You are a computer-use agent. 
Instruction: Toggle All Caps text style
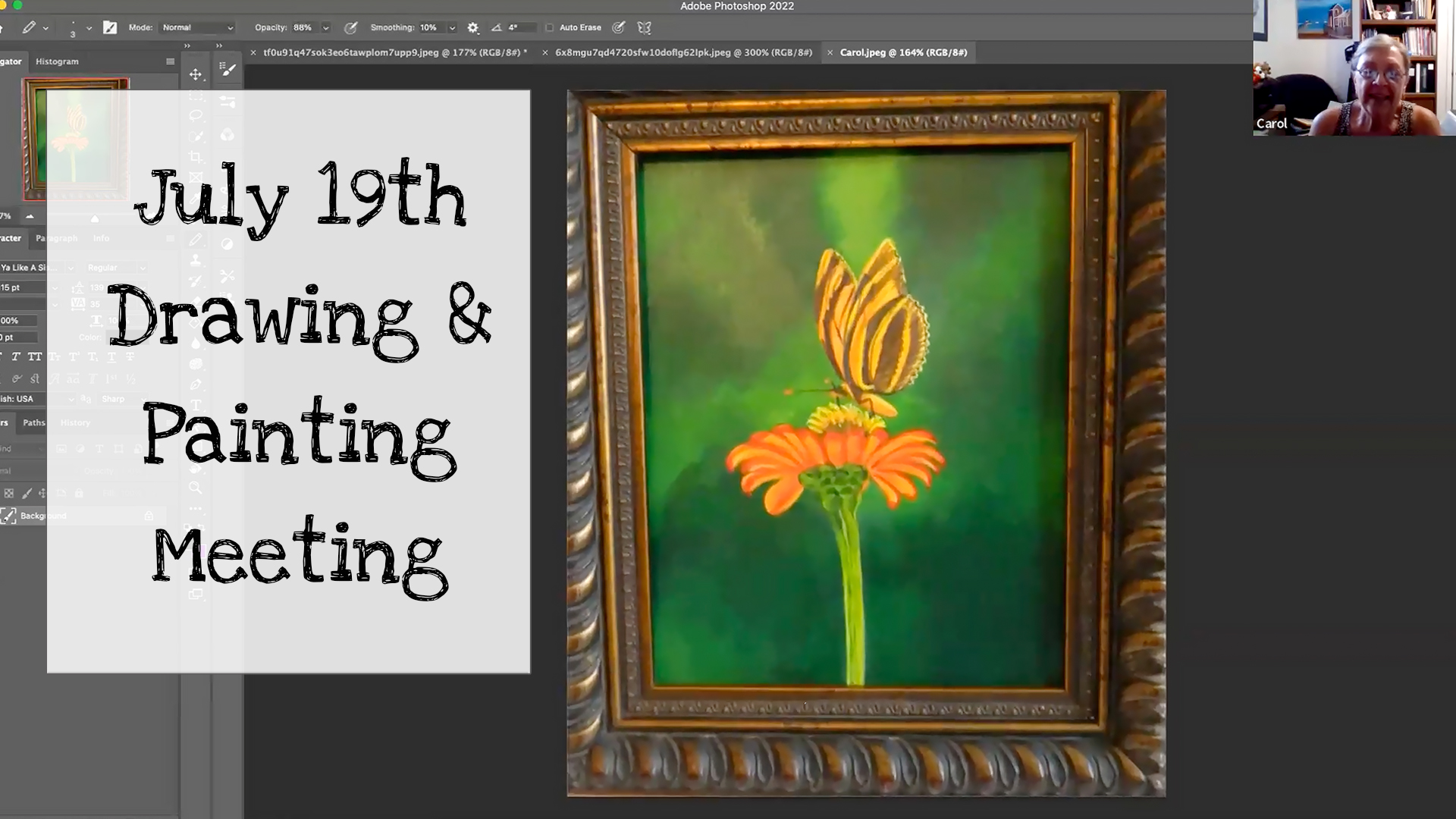[35, 356]
